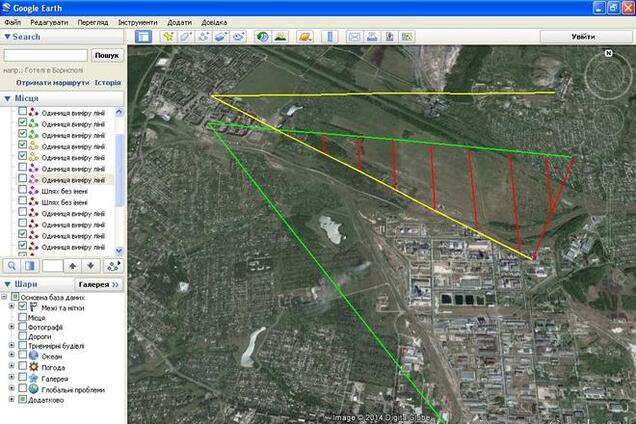This screenshot has height=424, width=636.
Task: Click the print toolbar icon
Action: point(372,37)
